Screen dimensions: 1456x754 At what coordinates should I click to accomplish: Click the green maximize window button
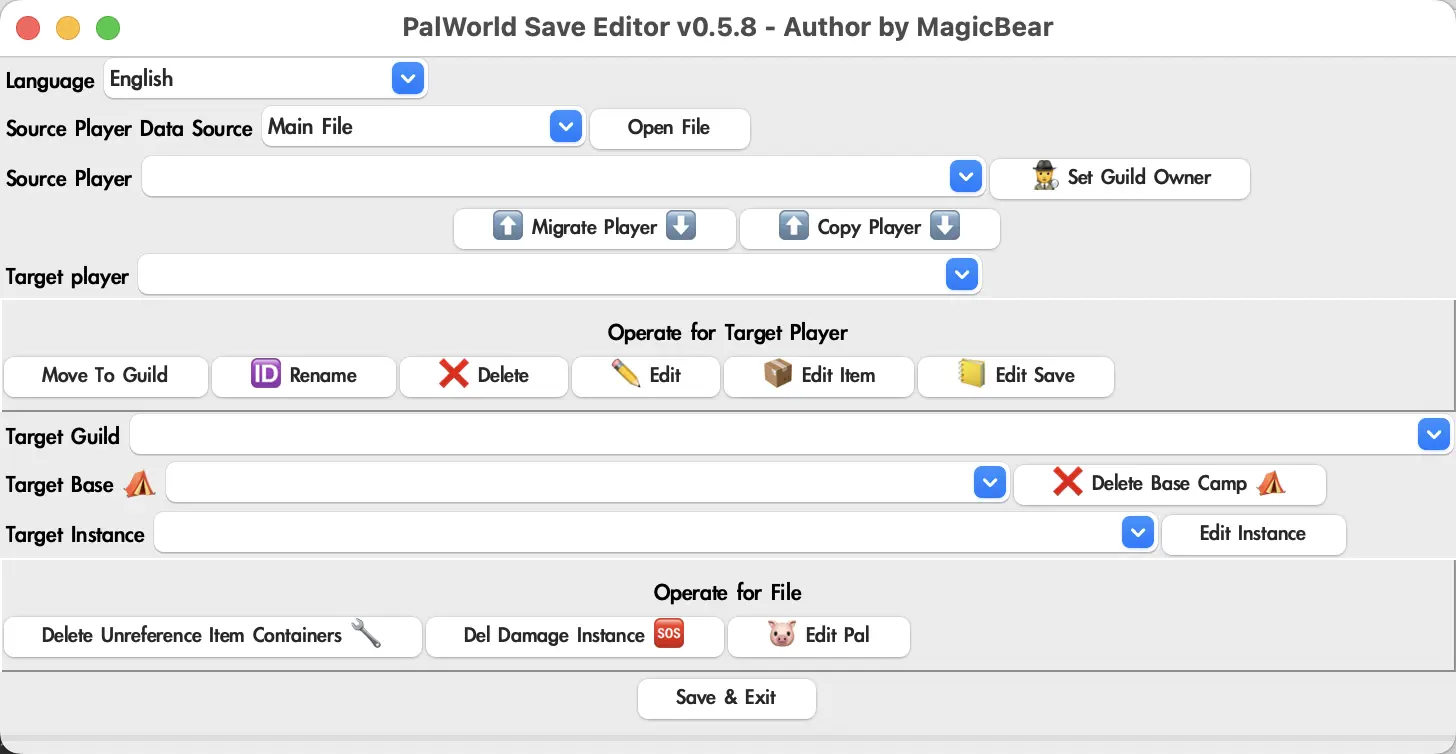[x=107, y=28]
